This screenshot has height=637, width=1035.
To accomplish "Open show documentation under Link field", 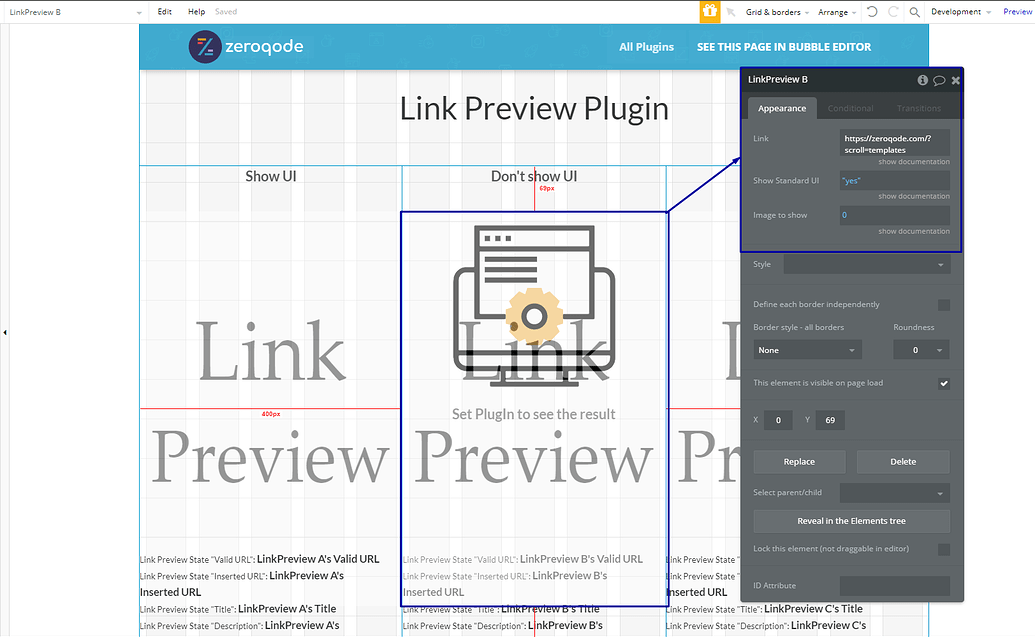I will click(914, 162).
